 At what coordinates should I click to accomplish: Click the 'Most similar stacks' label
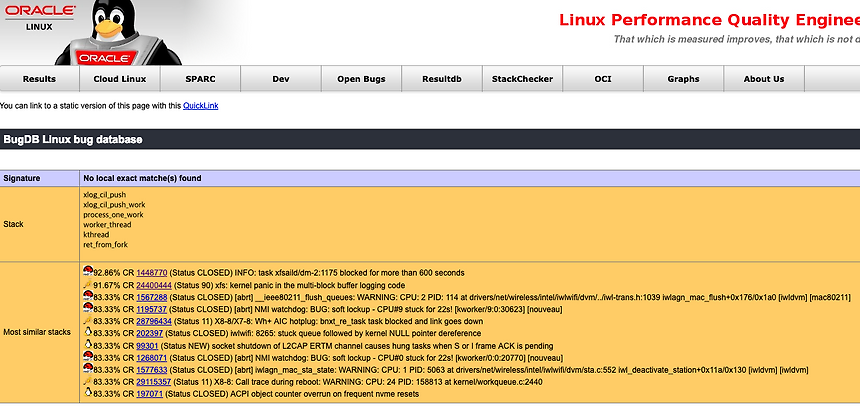[x=37, y=332]
